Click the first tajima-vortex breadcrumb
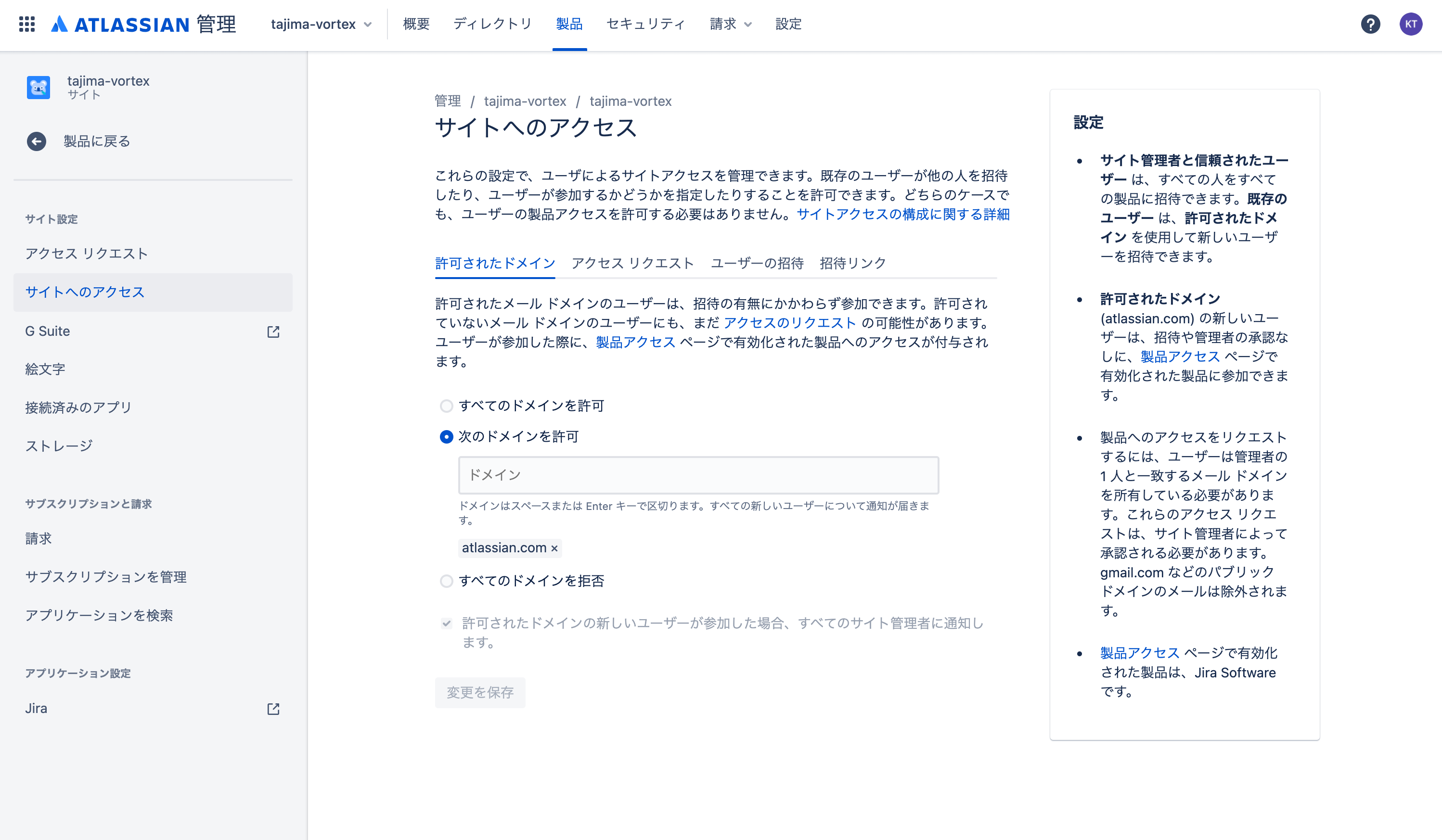 point(525,101)
